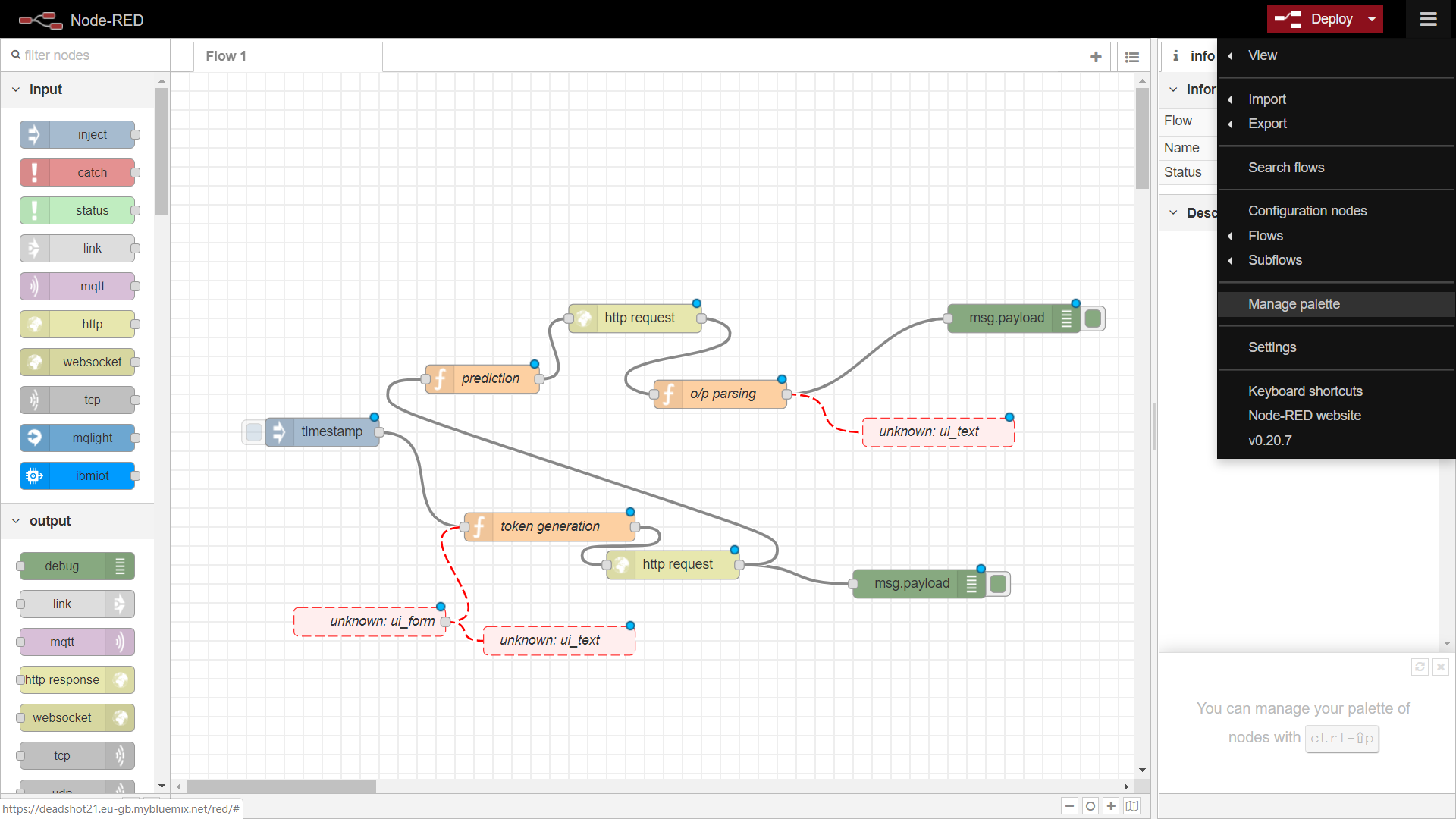Click the lower unknown ui_text node
The image size is (1456, 819).
click(559, 640)
